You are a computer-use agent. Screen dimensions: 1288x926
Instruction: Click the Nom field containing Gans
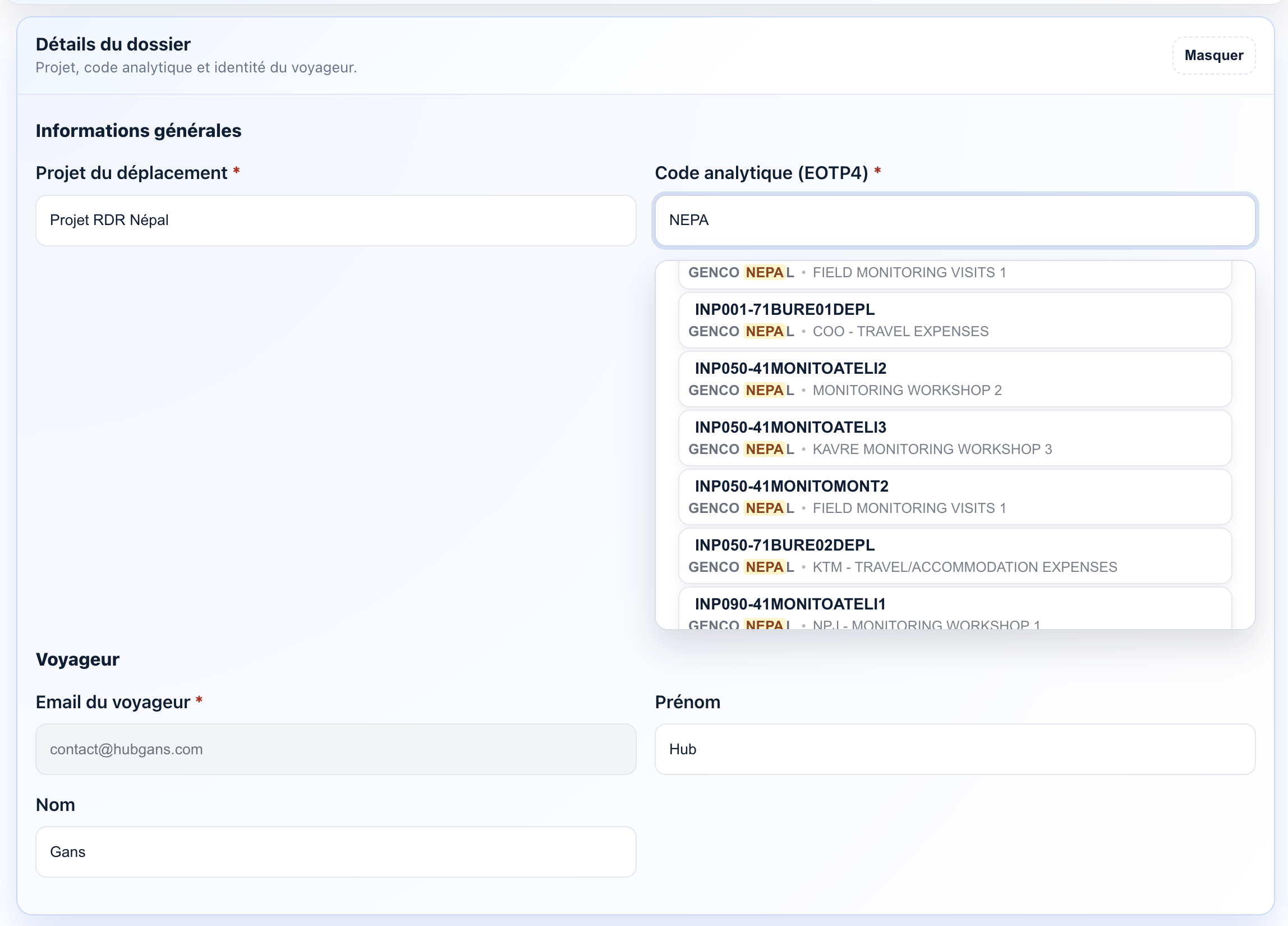(x=335, y=852)
